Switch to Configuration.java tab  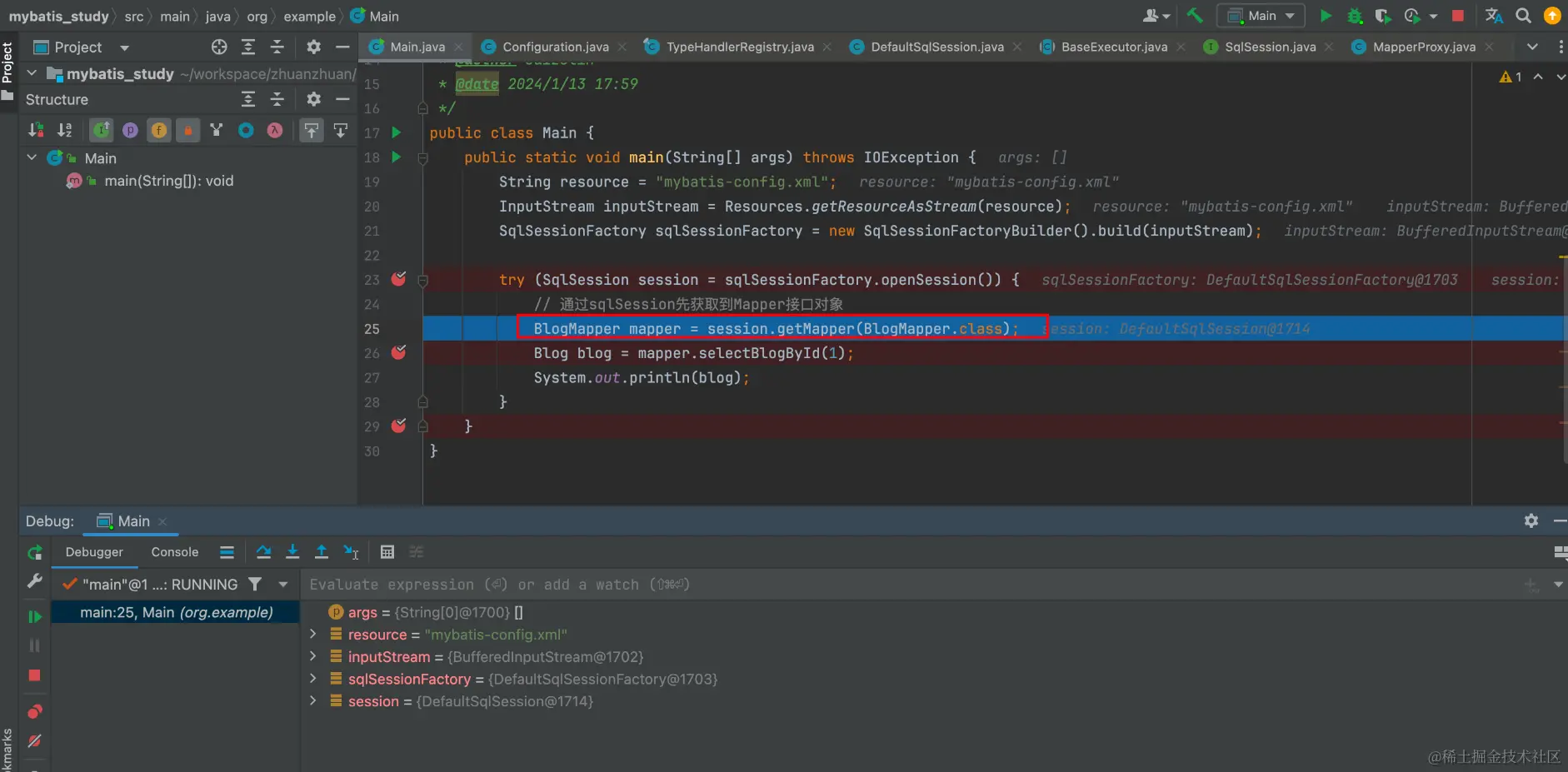555,47
